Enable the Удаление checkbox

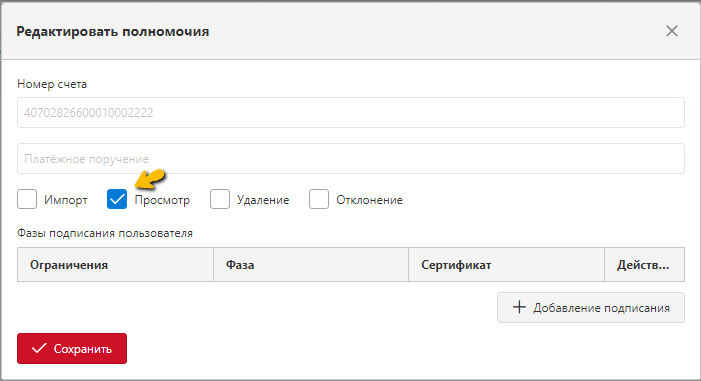pyautogui.click(x=220, y=199)
